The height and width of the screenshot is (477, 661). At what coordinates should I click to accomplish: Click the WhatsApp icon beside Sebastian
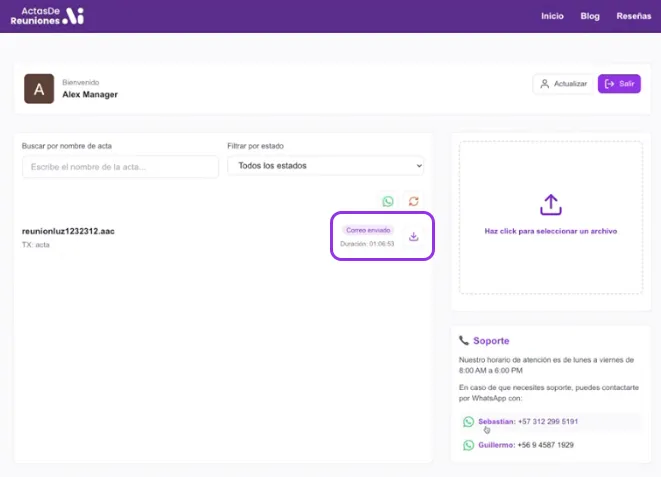(x=468, y=422)
